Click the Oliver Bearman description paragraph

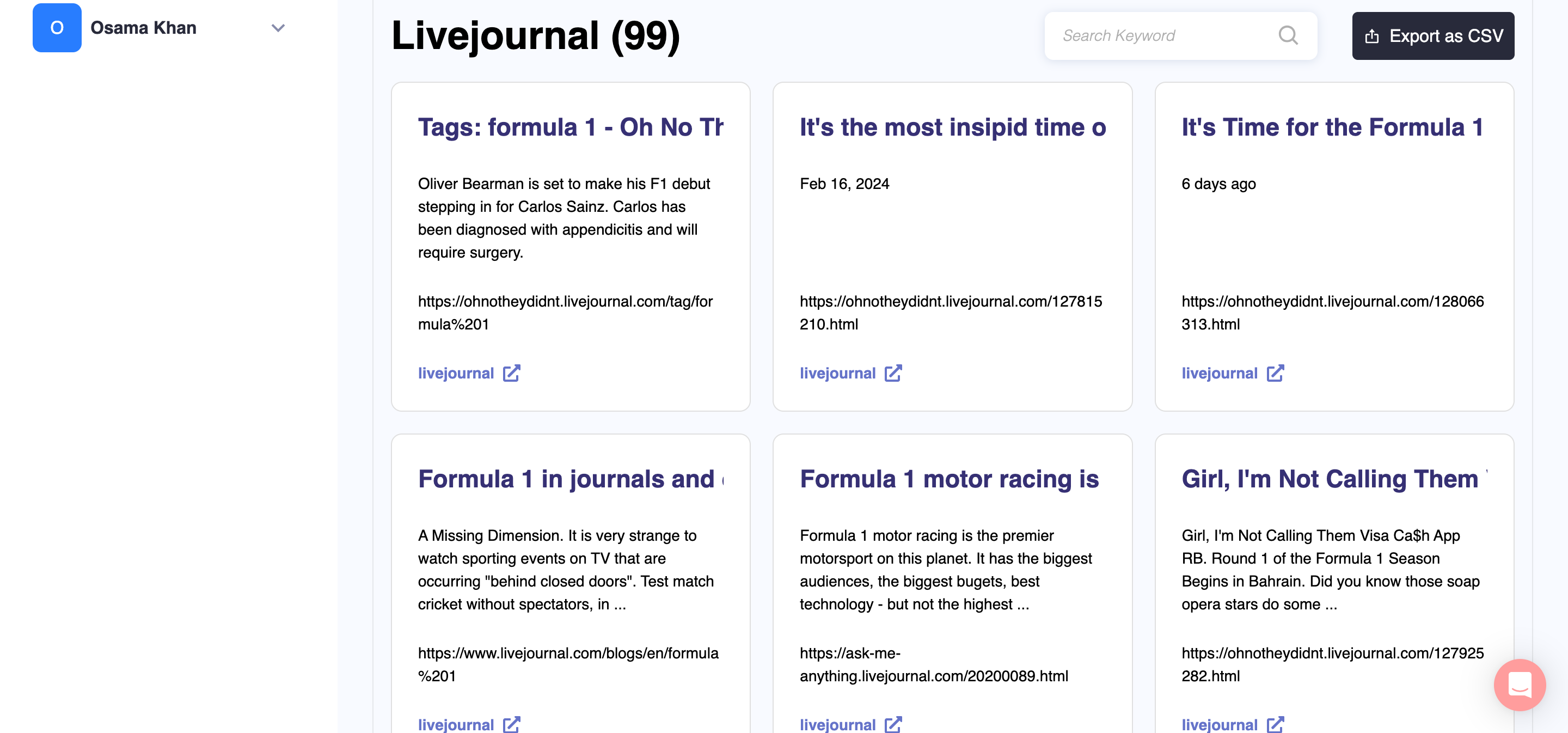564,218
